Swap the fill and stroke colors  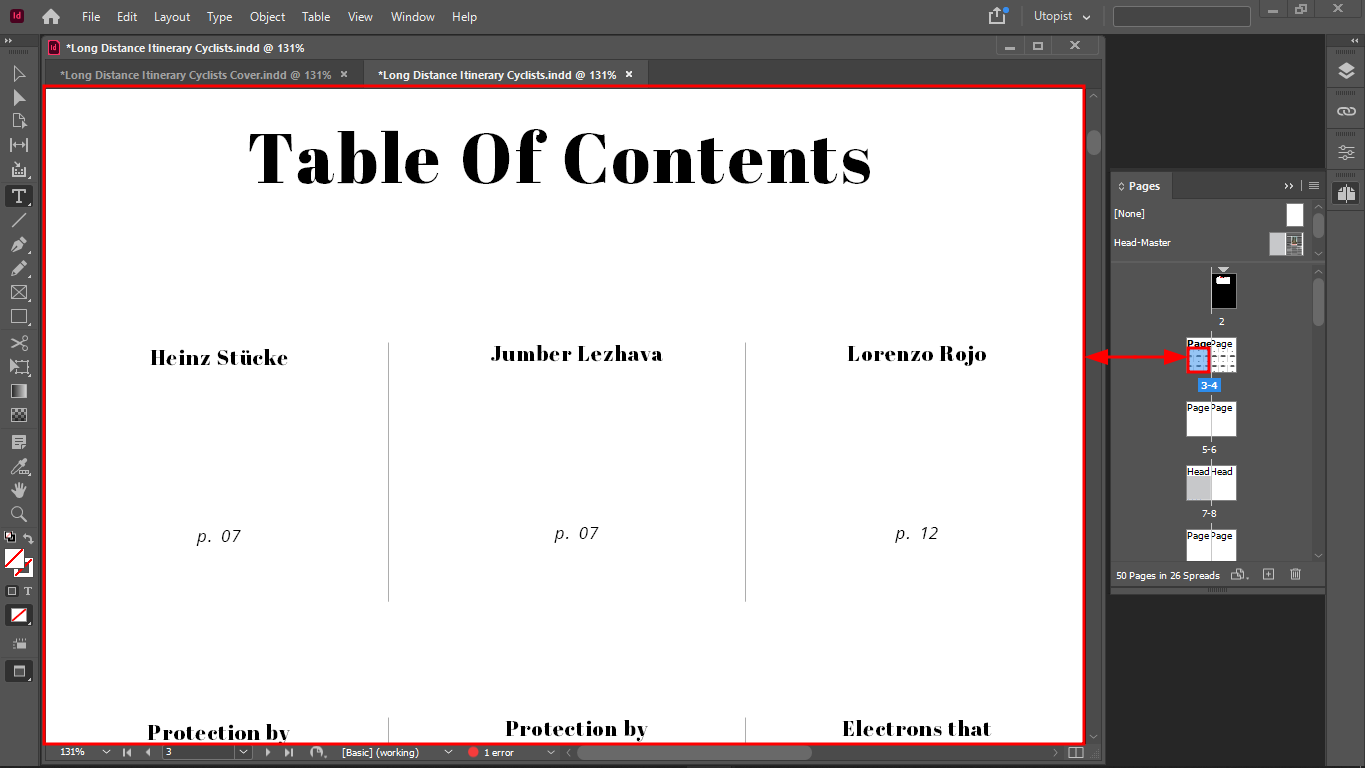tap(28, 538)
